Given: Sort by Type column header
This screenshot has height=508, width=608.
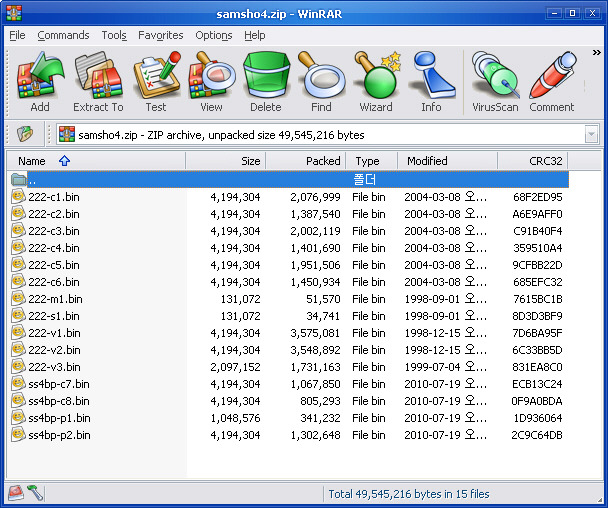Looking at the screenshot, I should (371, 161).
